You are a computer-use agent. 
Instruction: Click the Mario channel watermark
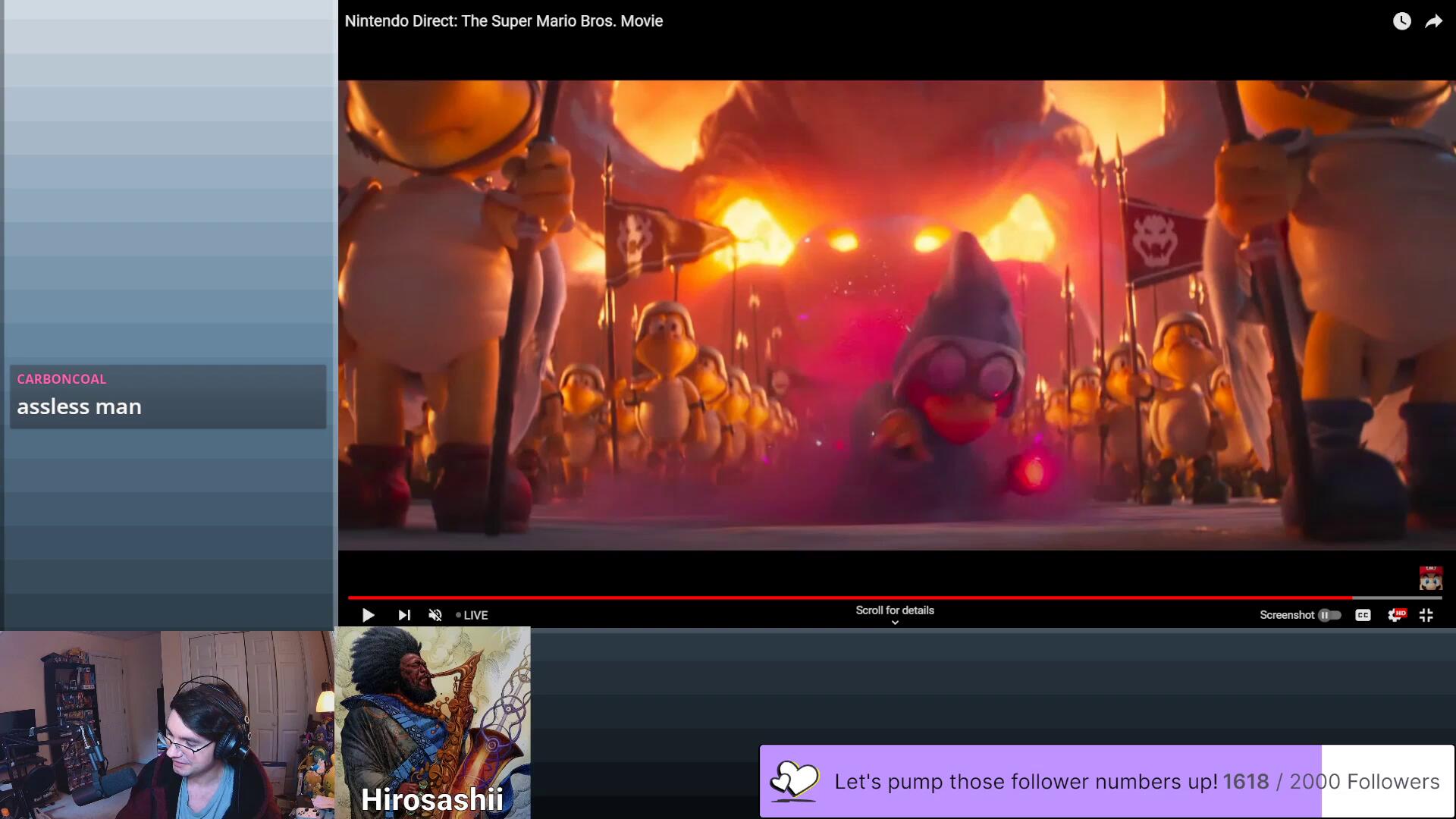tap(1430, 579)
